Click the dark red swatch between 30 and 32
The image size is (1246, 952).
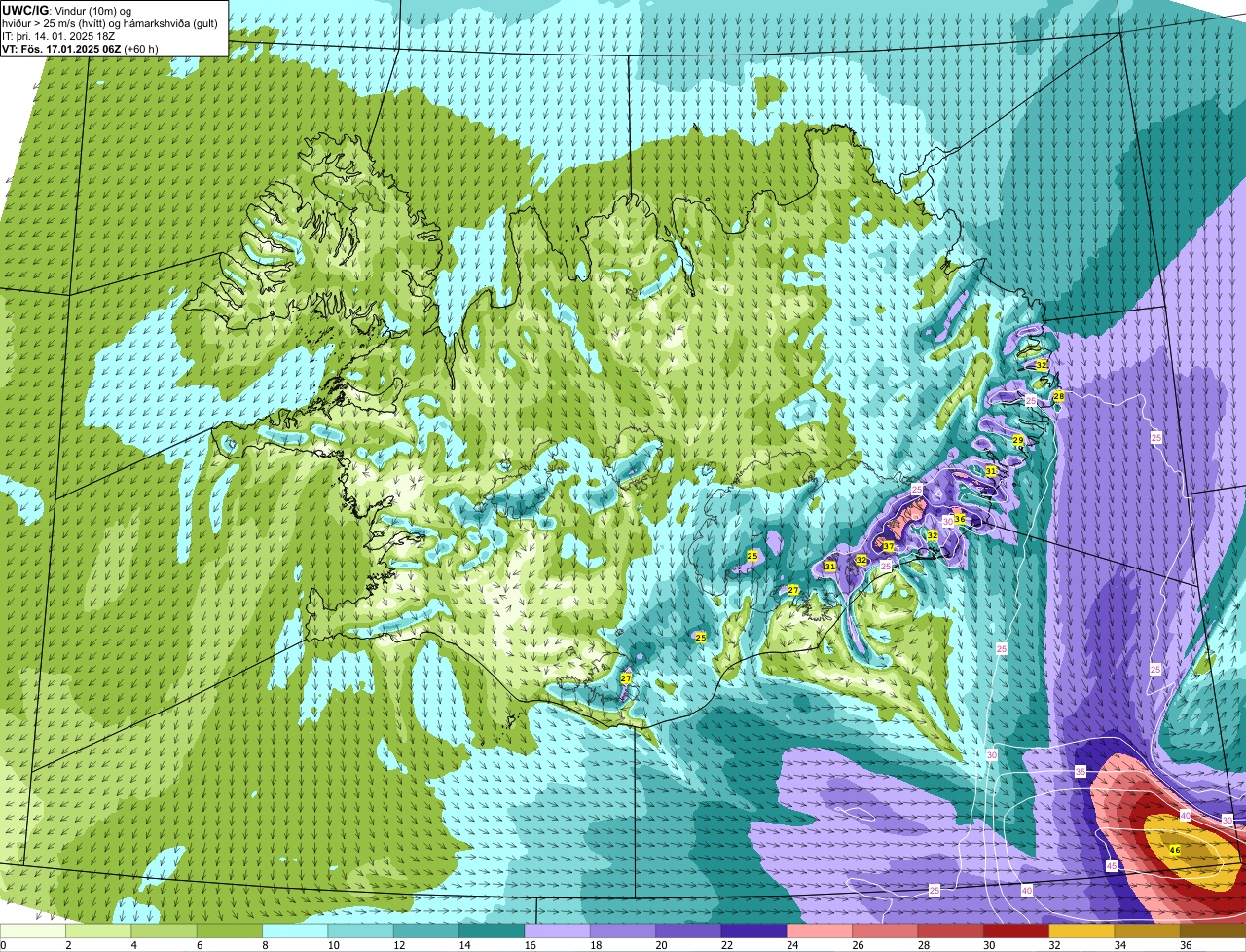click(1017, 931)
